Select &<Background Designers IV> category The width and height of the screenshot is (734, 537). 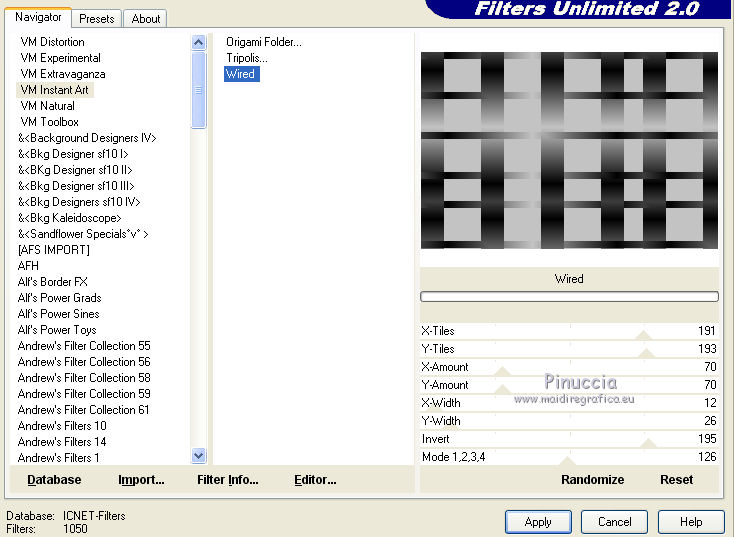(87, 138)
